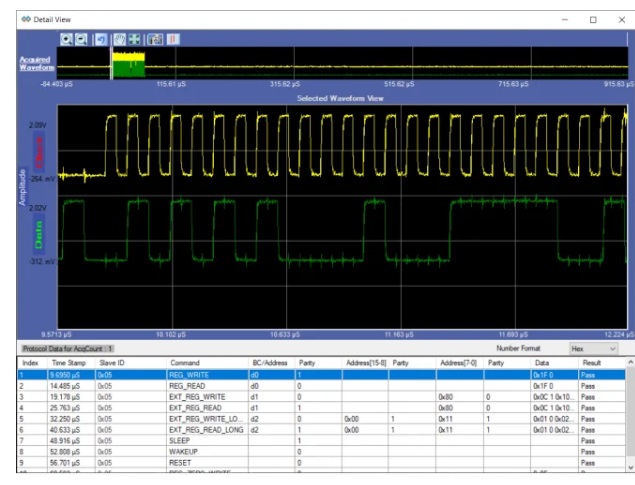Image resolution: width=635 pixels, height=485 pixels.
Task: Click the Clock channel label
Action: [39, 153]
